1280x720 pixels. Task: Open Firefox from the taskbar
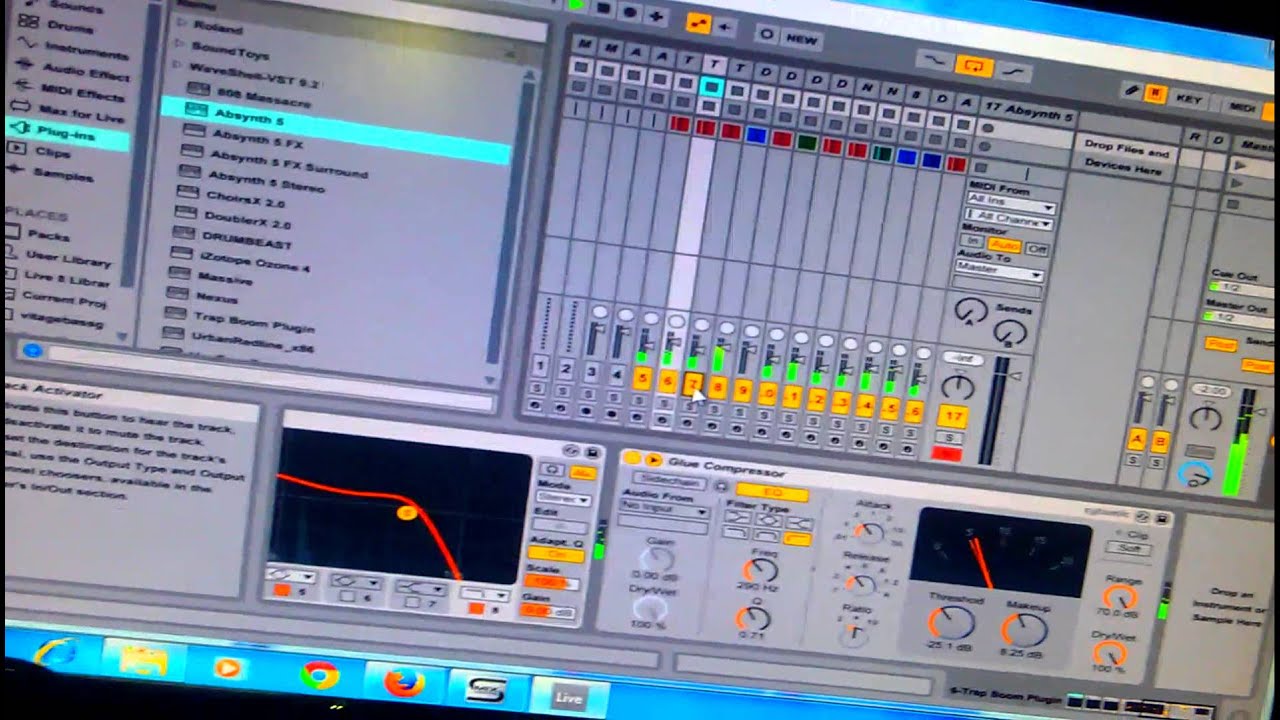pos(404,682)
